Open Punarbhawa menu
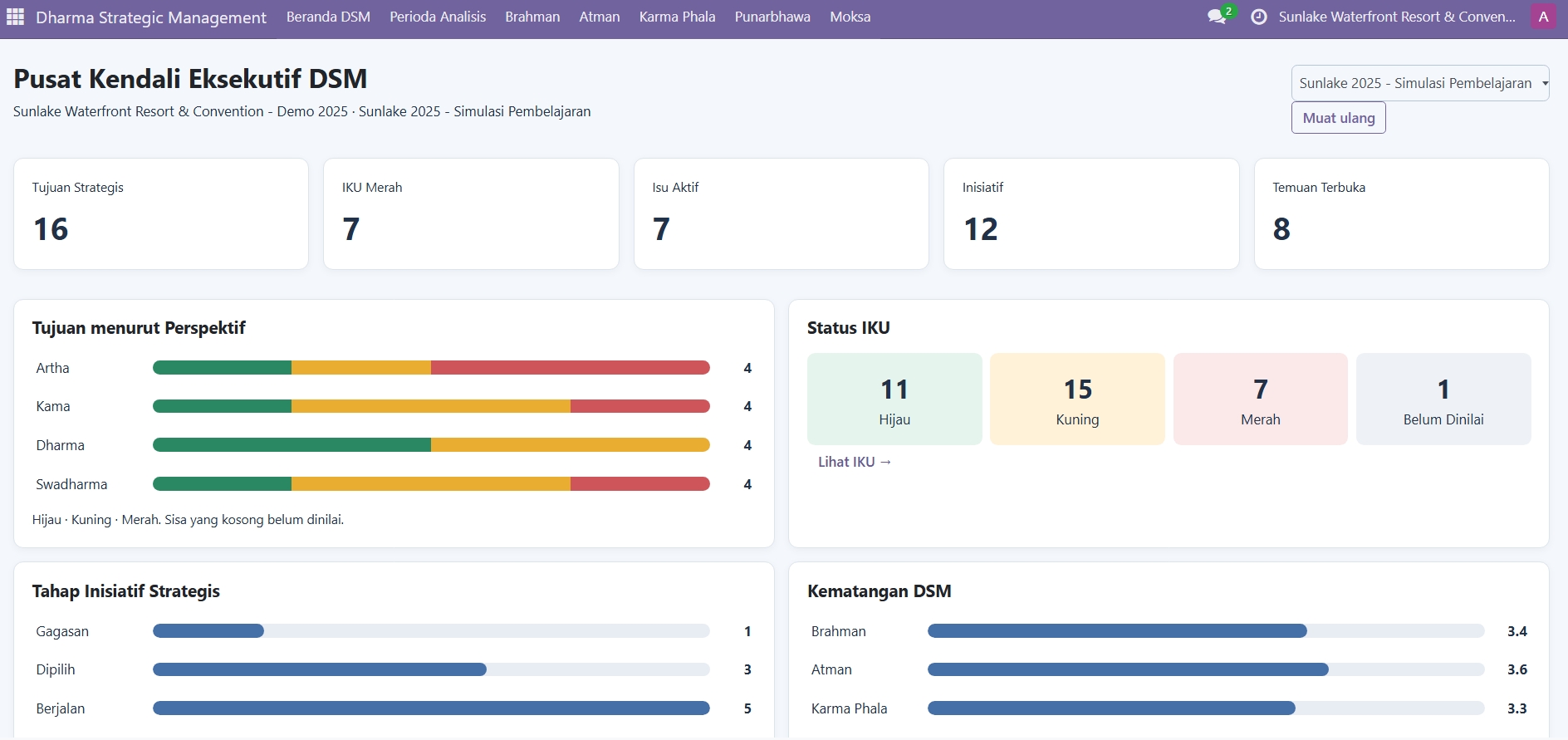 [x=772, y=17]
